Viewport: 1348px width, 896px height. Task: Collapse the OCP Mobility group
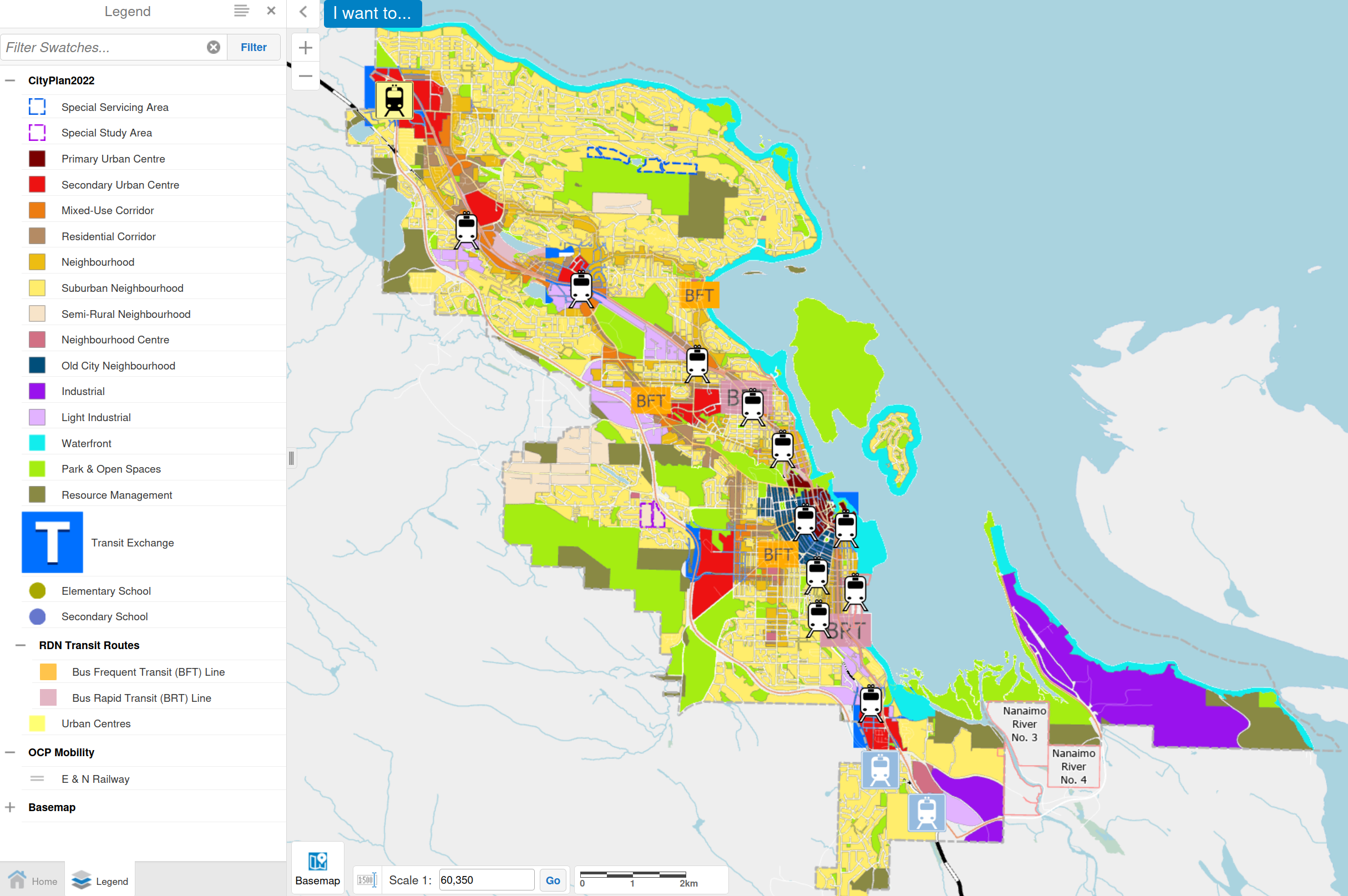click(x=11, y=752)
